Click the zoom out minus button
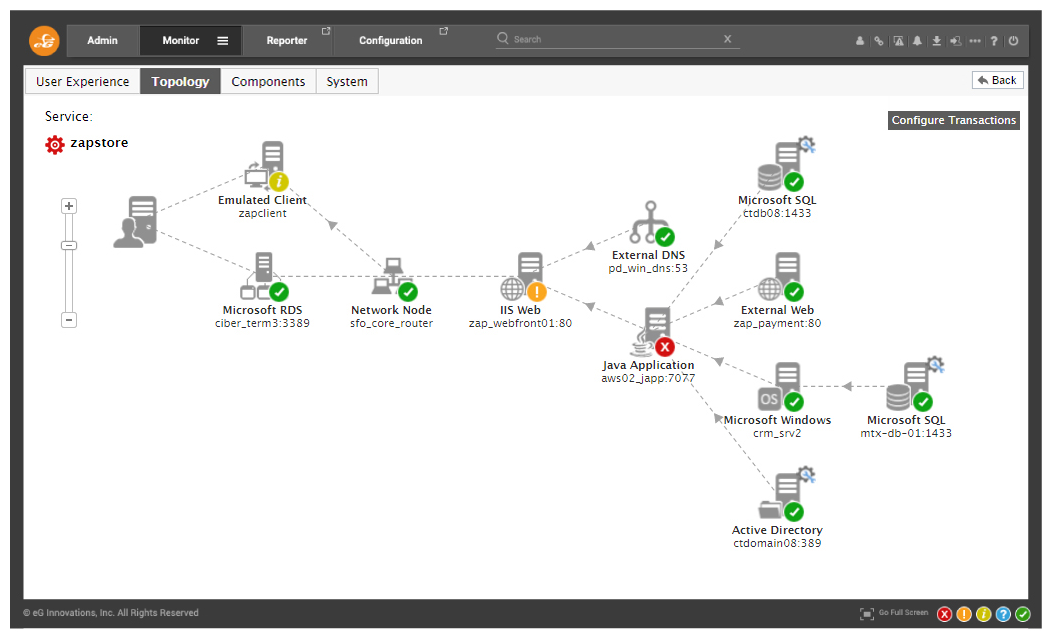The image size is (1053, 638). (68, 320)
